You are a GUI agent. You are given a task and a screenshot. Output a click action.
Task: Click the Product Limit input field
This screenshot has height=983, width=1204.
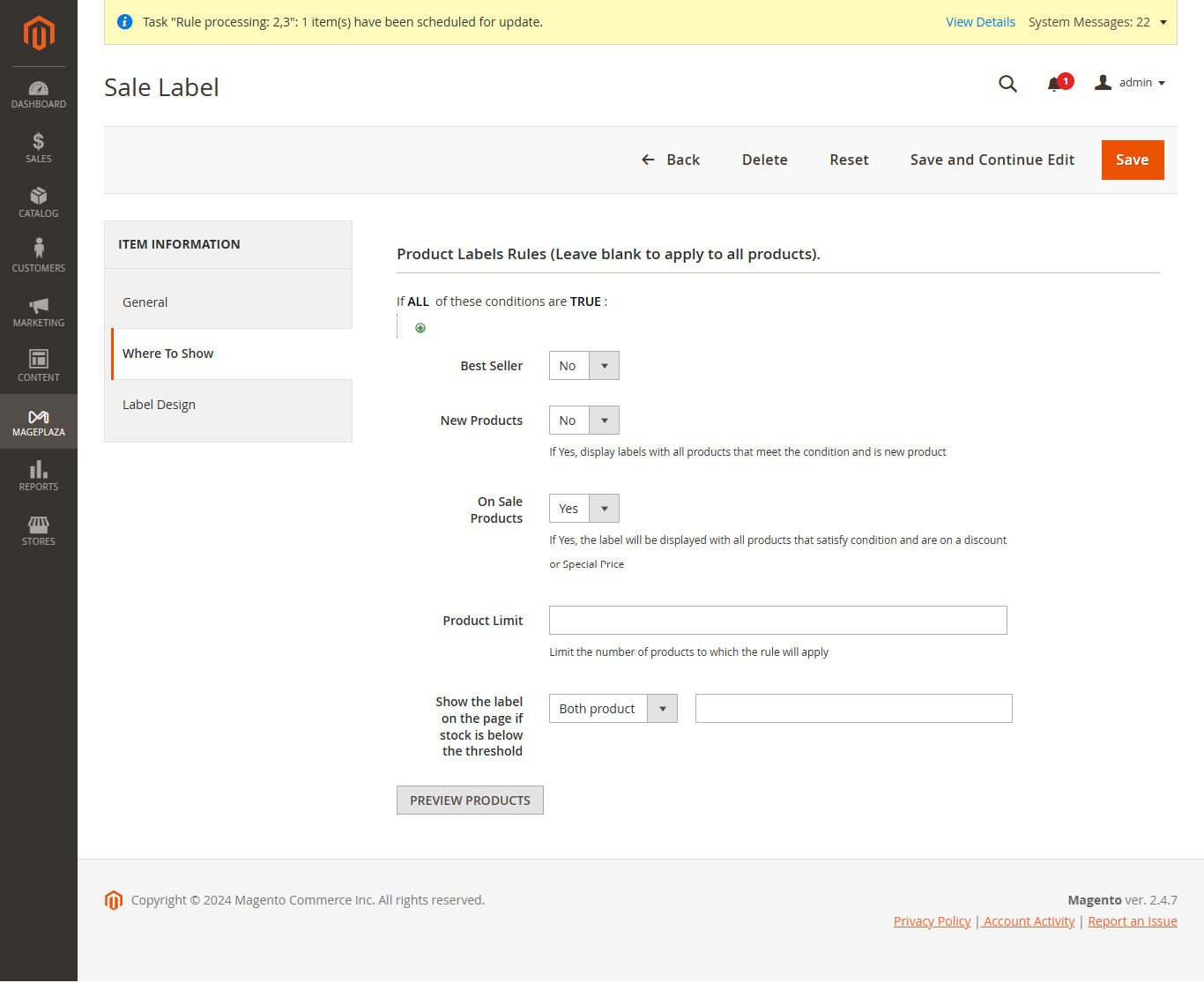click(x=777, y=621)
